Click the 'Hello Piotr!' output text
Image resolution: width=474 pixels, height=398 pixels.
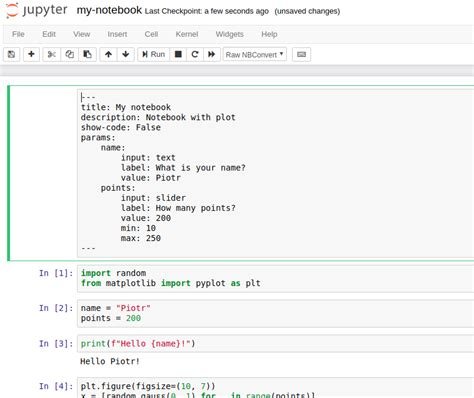point(110,361)
